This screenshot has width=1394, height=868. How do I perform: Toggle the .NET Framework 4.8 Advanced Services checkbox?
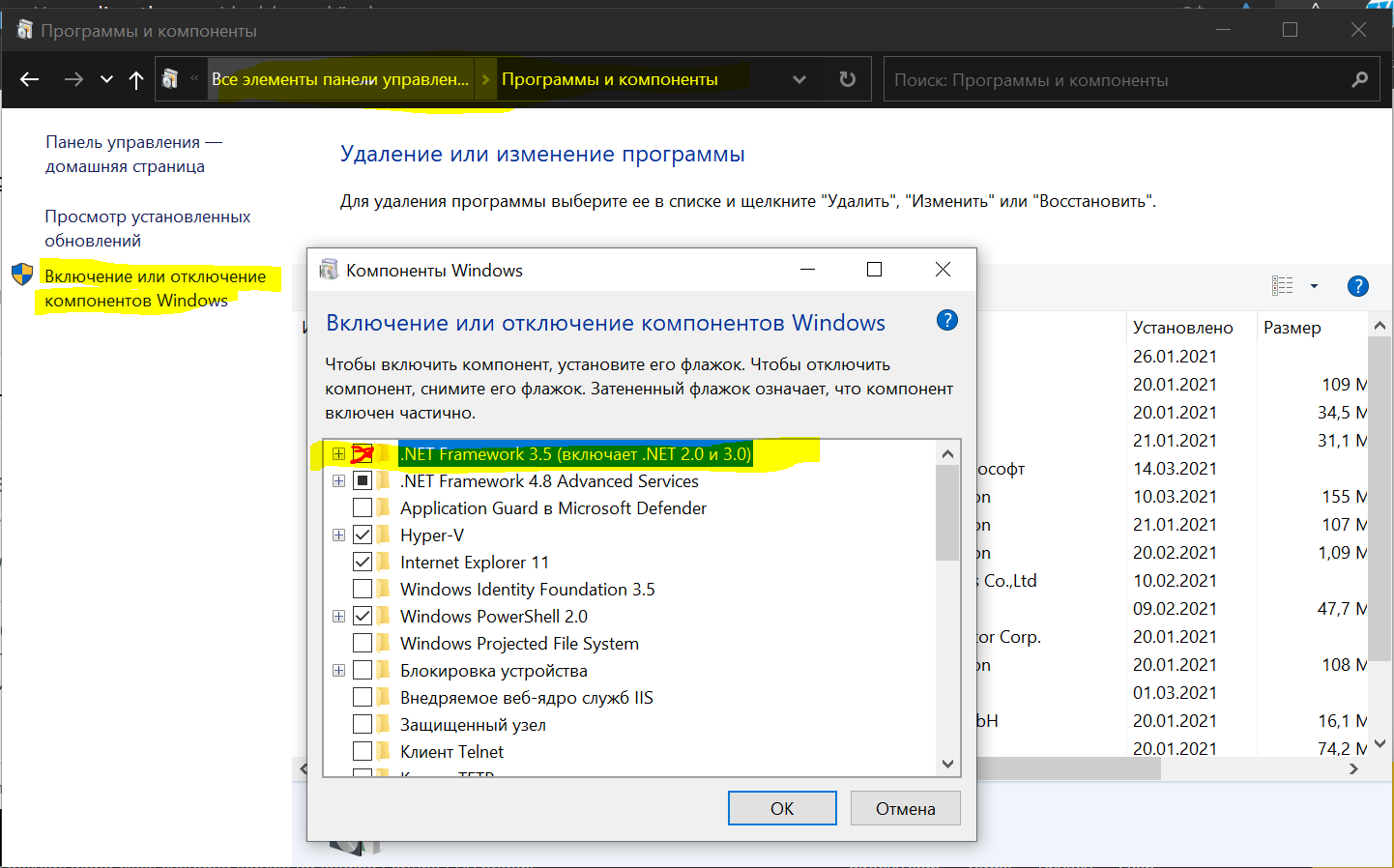click(x=363, y=480)
